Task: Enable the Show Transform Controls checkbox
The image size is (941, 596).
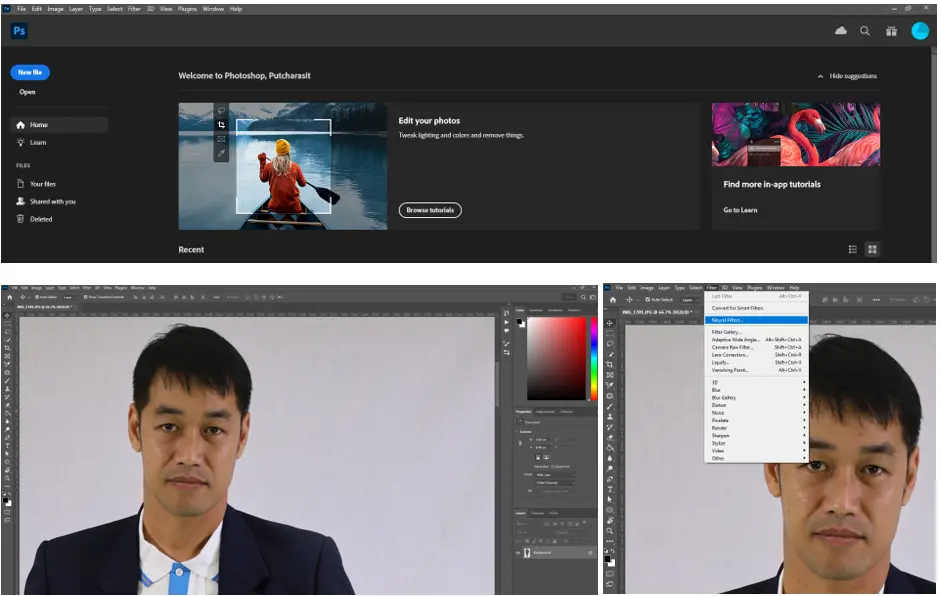Action: tap(87, 297)
